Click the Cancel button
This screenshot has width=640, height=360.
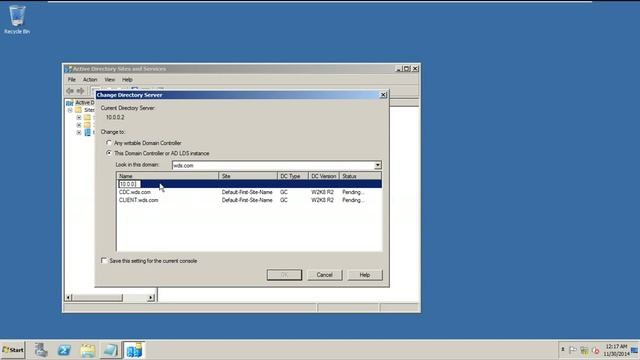(x=324, y=275)
